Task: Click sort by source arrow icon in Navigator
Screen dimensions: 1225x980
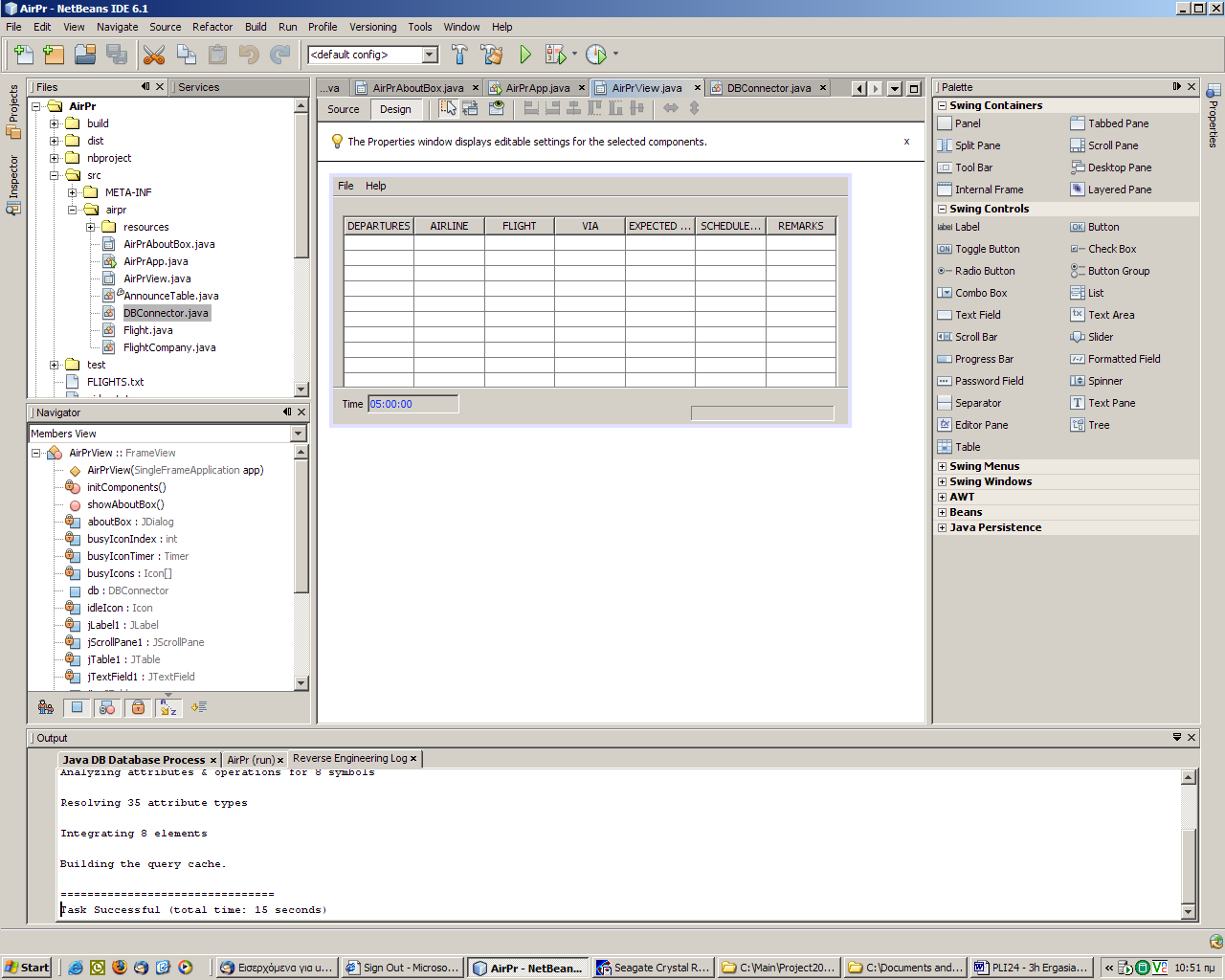Action: point(198,707)
